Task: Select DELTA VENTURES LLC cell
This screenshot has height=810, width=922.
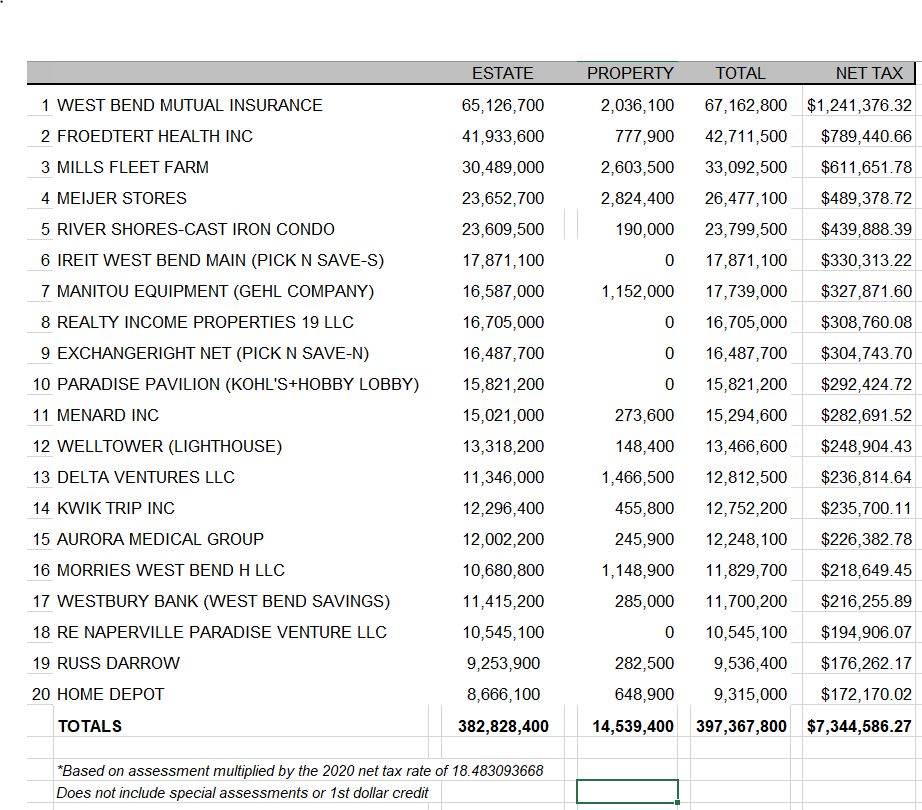Action: coord(145,477)
